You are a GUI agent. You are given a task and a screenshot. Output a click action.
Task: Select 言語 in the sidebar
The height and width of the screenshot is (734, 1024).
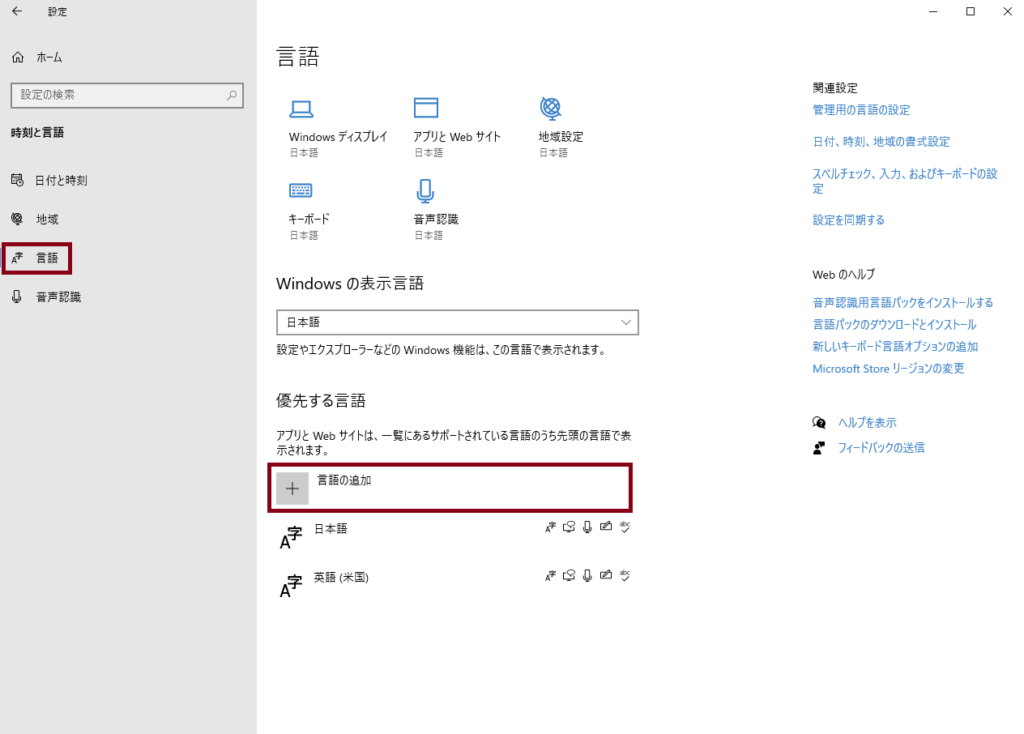point(46,258)
